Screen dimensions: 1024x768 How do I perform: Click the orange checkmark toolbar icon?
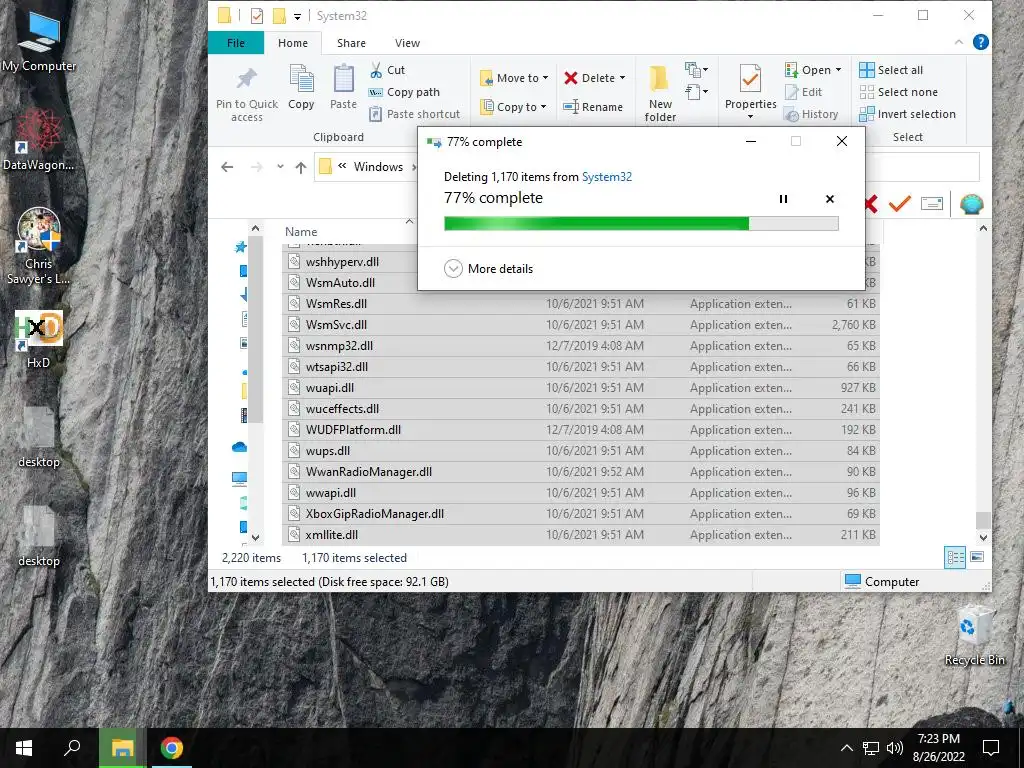point(899,204)
